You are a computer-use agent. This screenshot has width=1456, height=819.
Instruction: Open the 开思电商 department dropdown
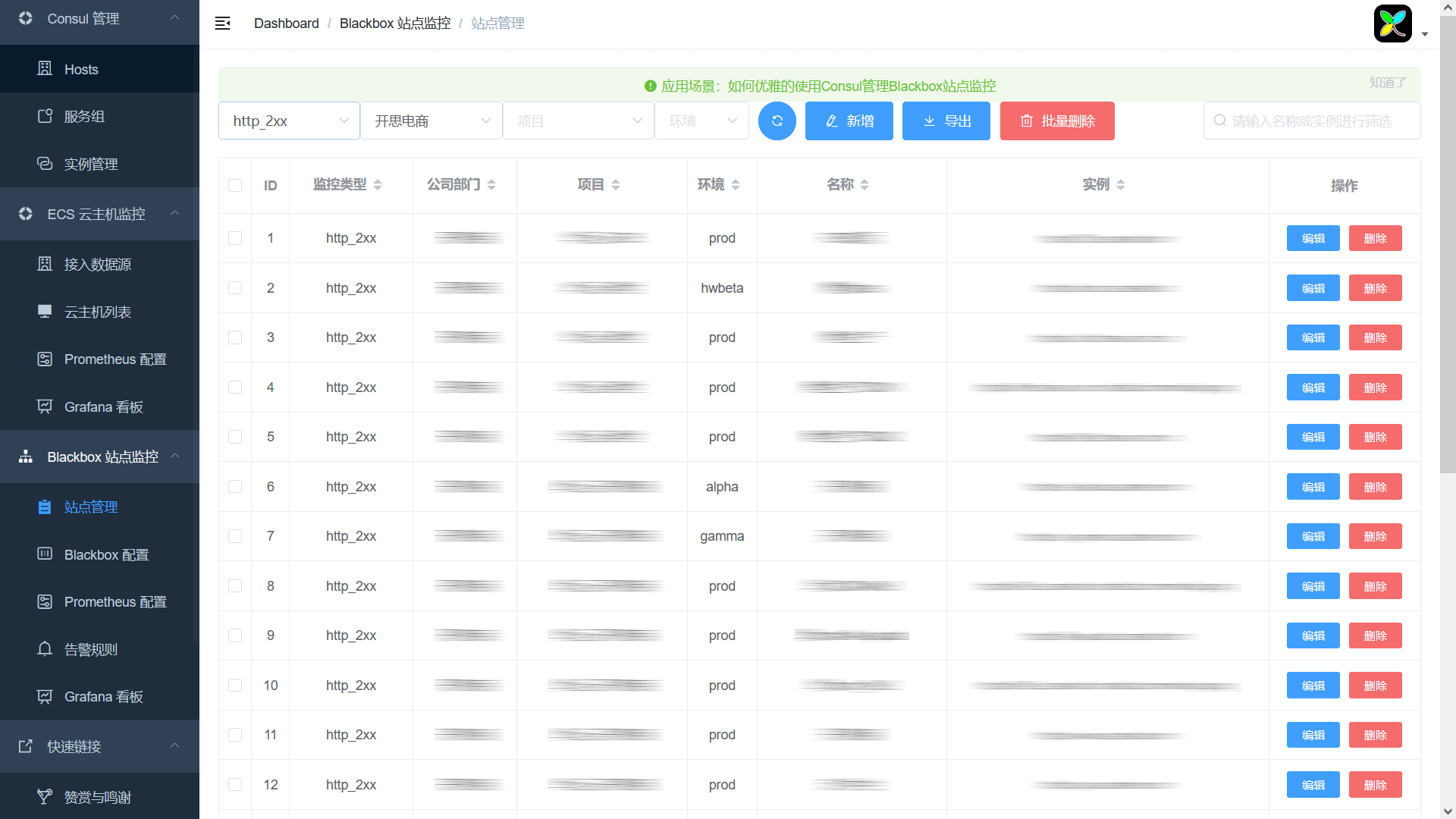tap(431, 121)
